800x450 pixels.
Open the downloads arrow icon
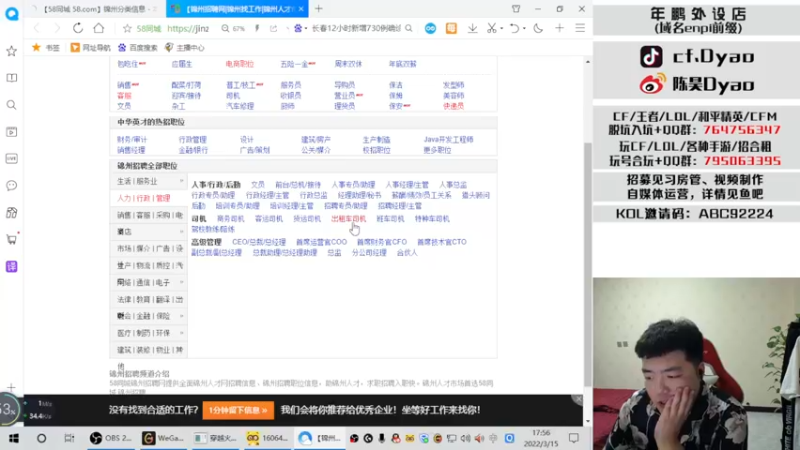pyautogui.click(x=472, y=29)
